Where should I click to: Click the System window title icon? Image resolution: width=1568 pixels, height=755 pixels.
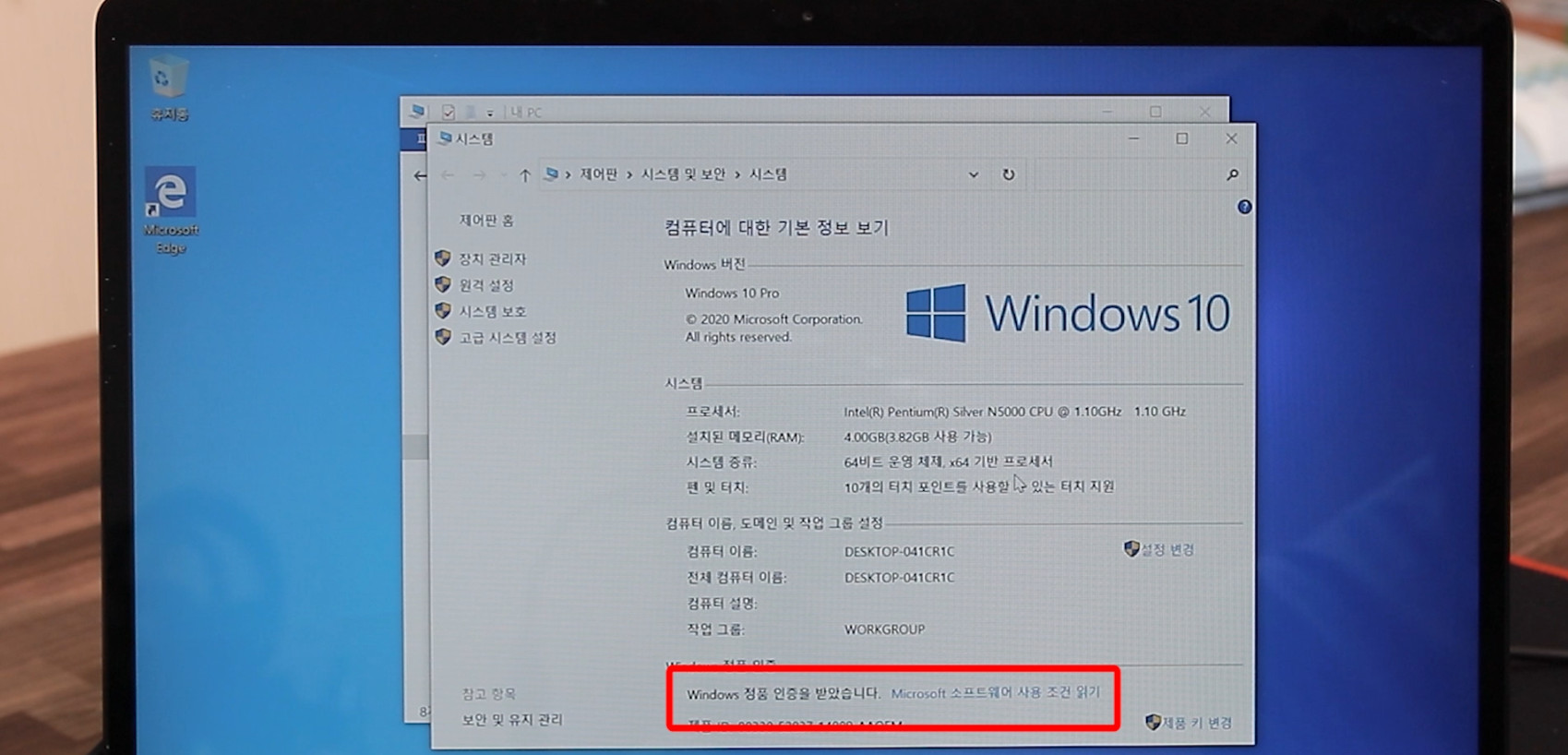(445, 138)
